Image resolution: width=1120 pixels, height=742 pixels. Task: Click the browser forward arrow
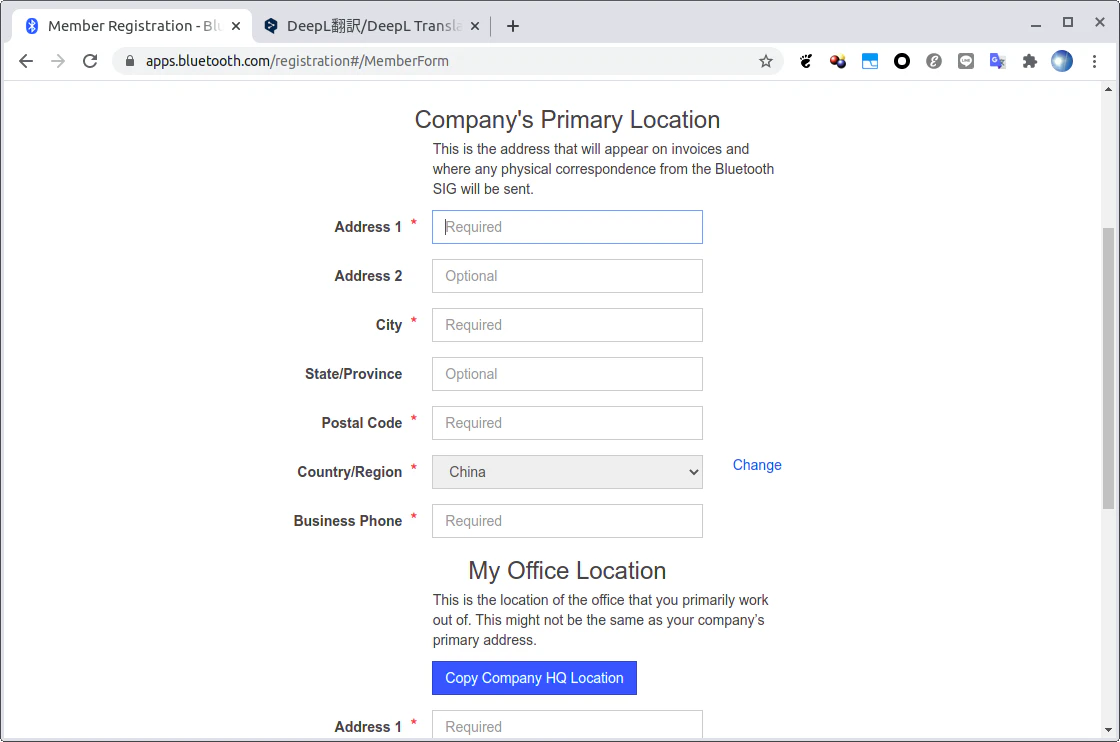pos(58,61)
